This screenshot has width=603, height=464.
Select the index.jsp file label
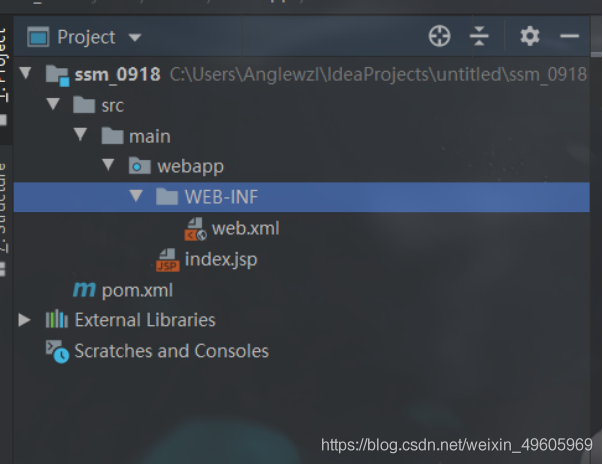tap(221, 260)
